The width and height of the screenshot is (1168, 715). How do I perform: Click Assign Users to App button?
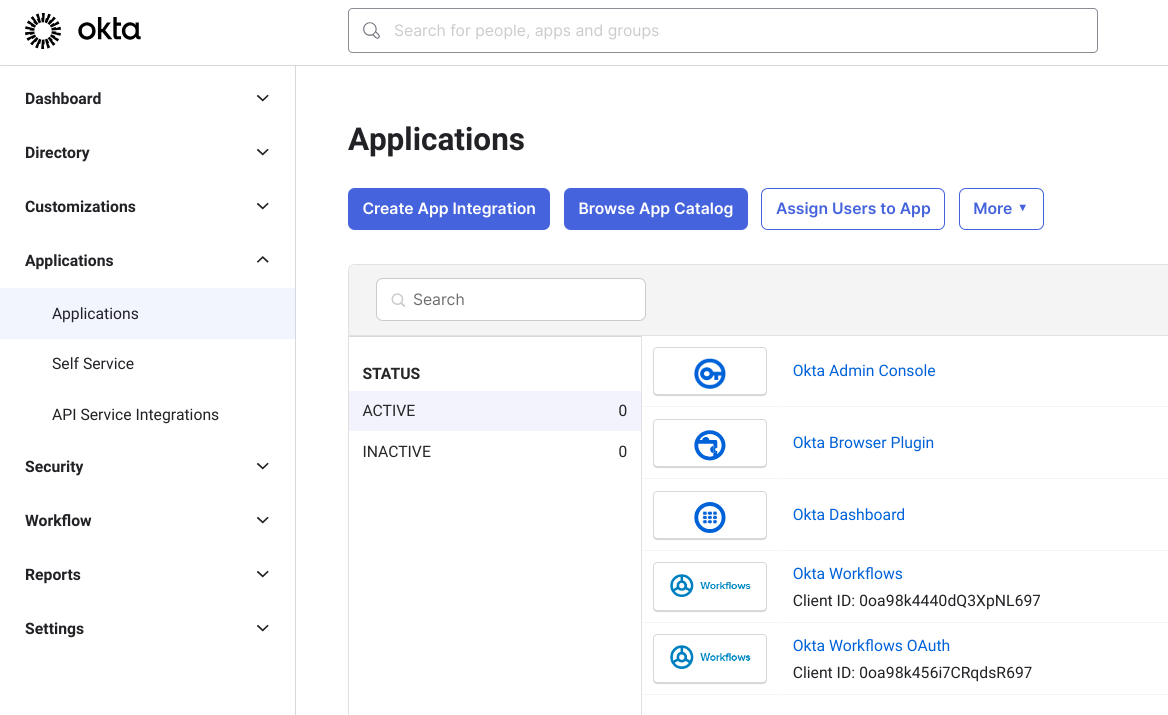click(x=853, y=209)
